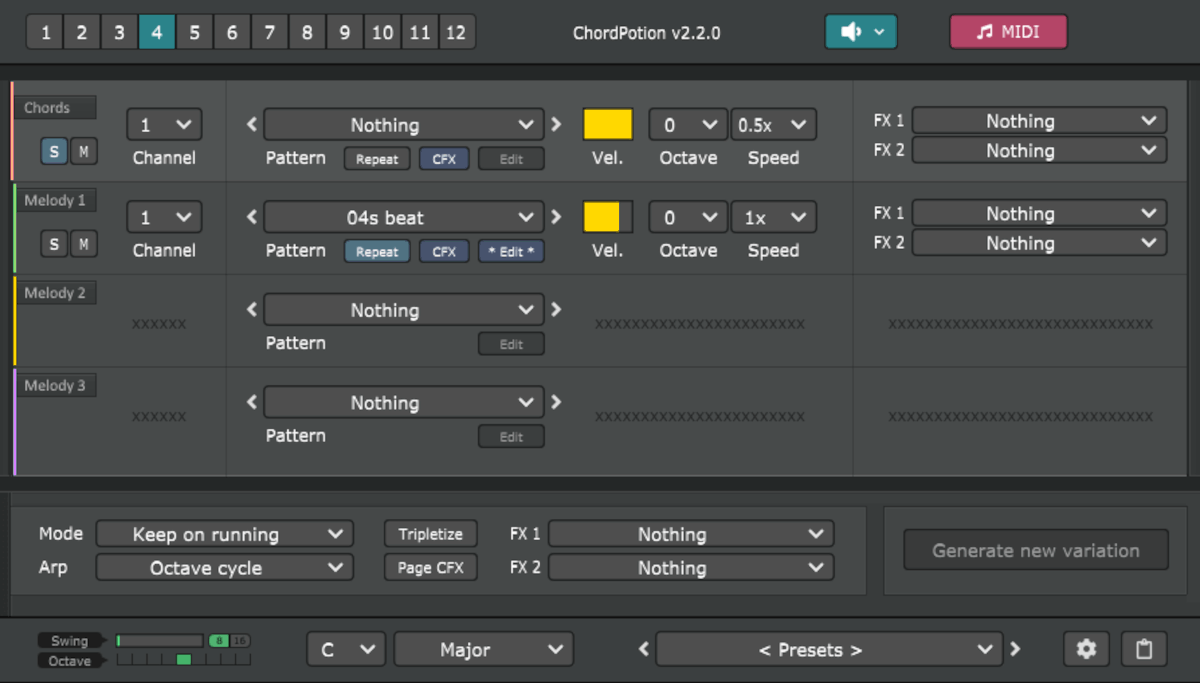The image size is (1200, 683).
Task: Switch to page 2
Action: coord(82,32)
